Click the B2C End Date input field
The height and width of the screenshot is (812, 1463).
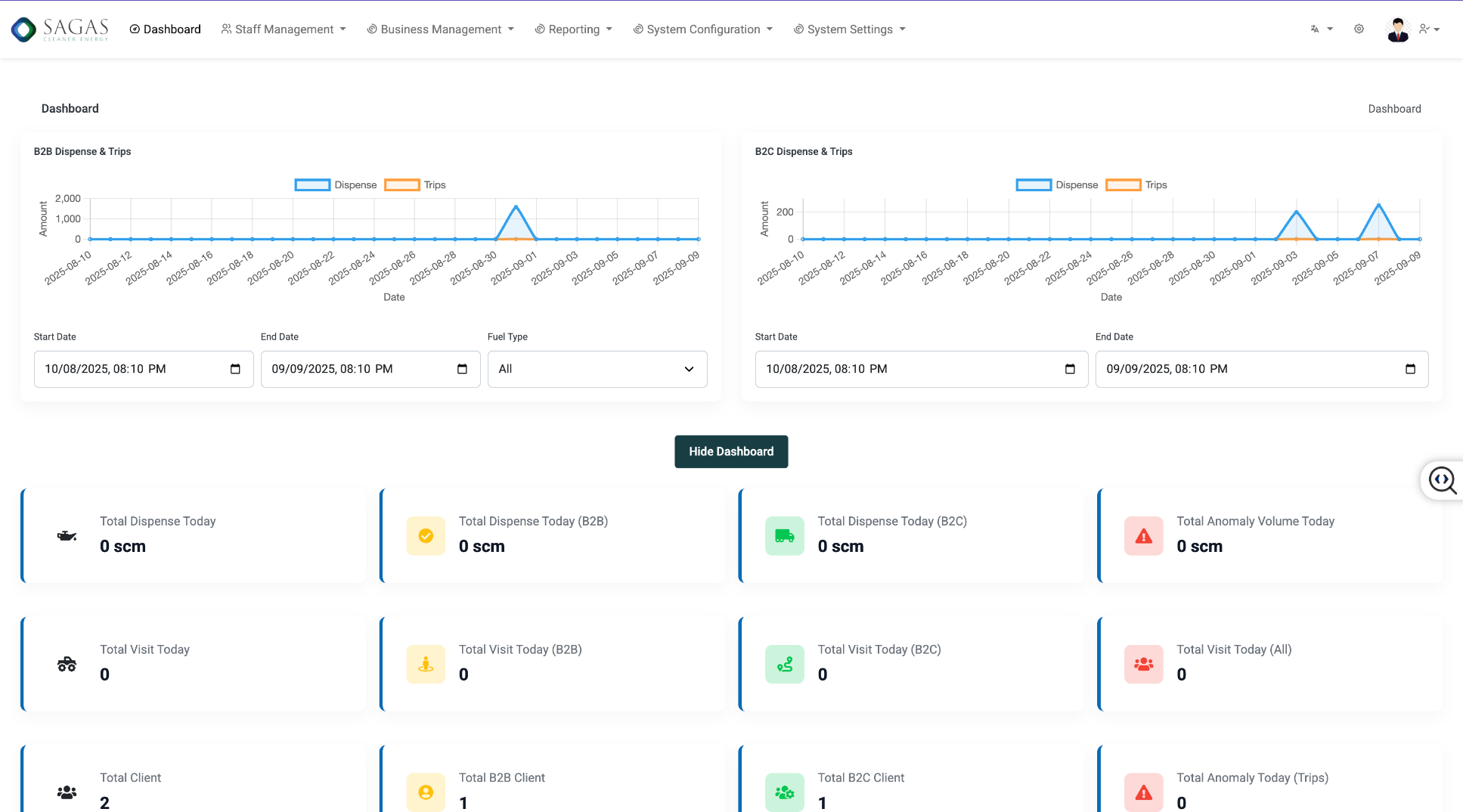(x=1248, y=369)
